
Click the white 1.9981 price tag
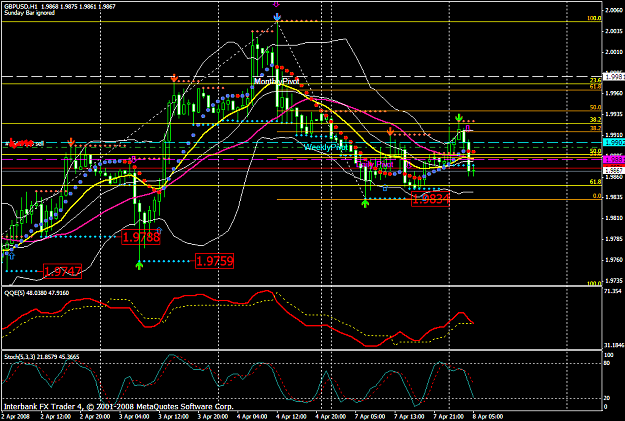[x=614, y=77]
